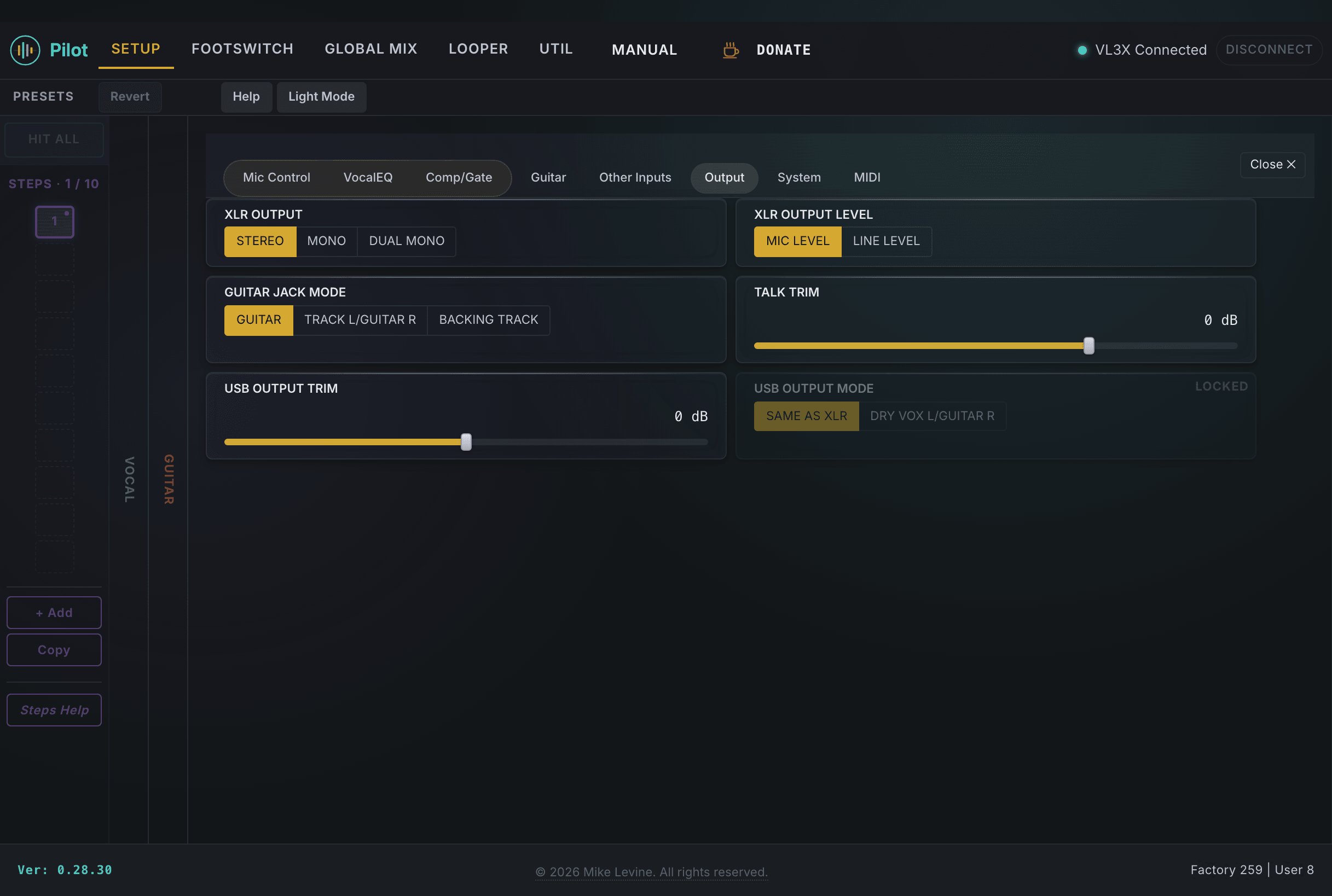Open the UTIL tab

point(555,49)
